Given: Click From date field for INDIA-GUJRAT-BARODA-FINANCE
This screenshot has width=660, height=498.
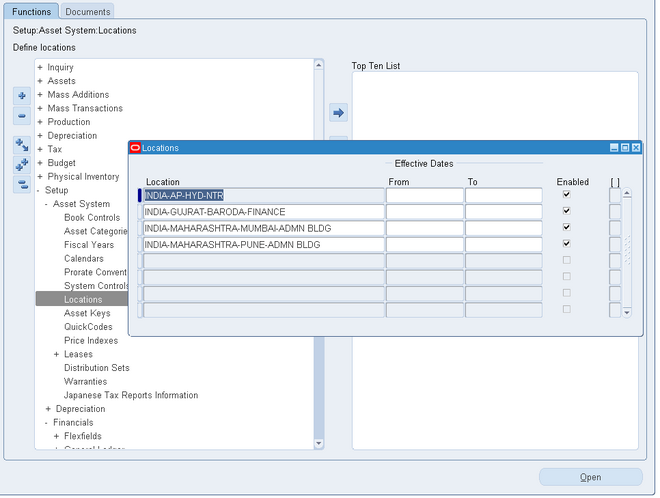Looking at the screenshot, I should pyautogui.click(x=425, y=212).
